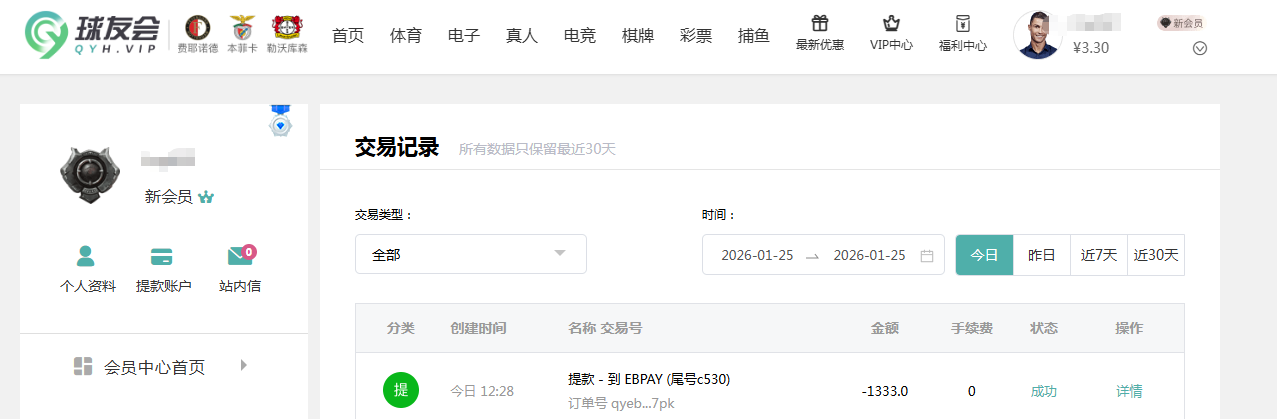Open 交易类型 全部 dropdown

471,254
